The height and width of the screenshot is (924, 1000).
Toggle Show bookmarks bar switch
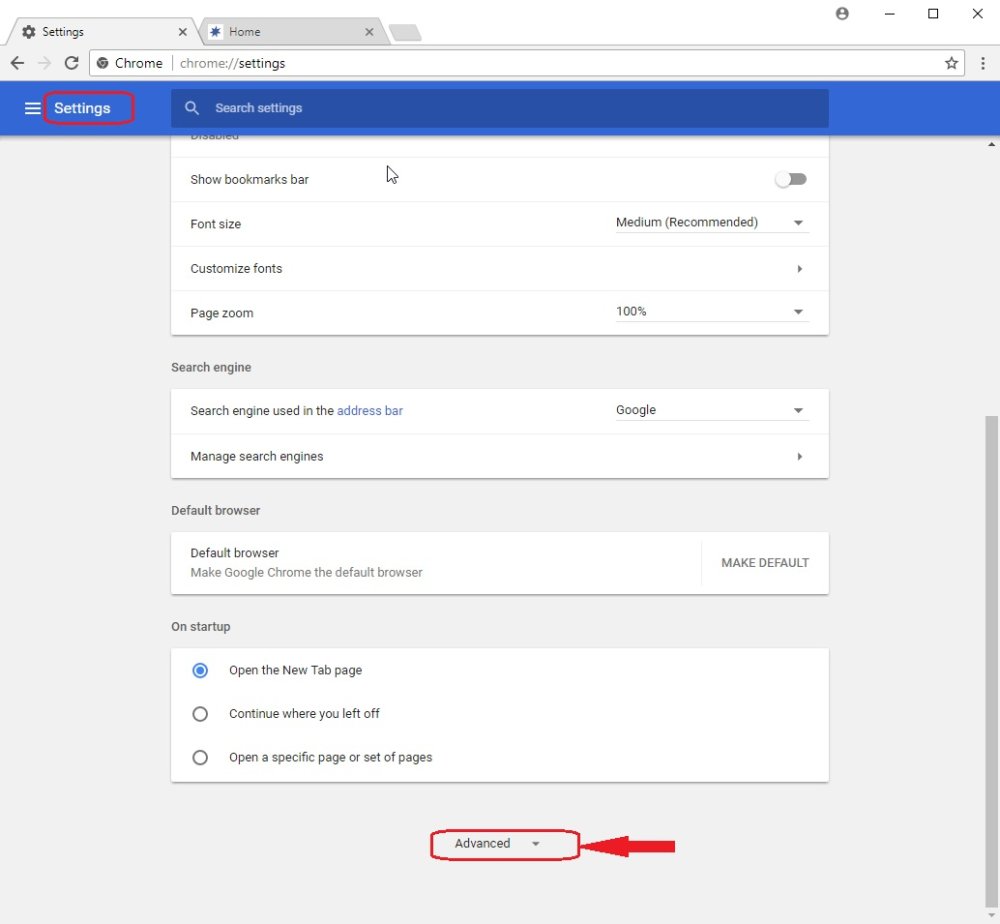point(791,179)
